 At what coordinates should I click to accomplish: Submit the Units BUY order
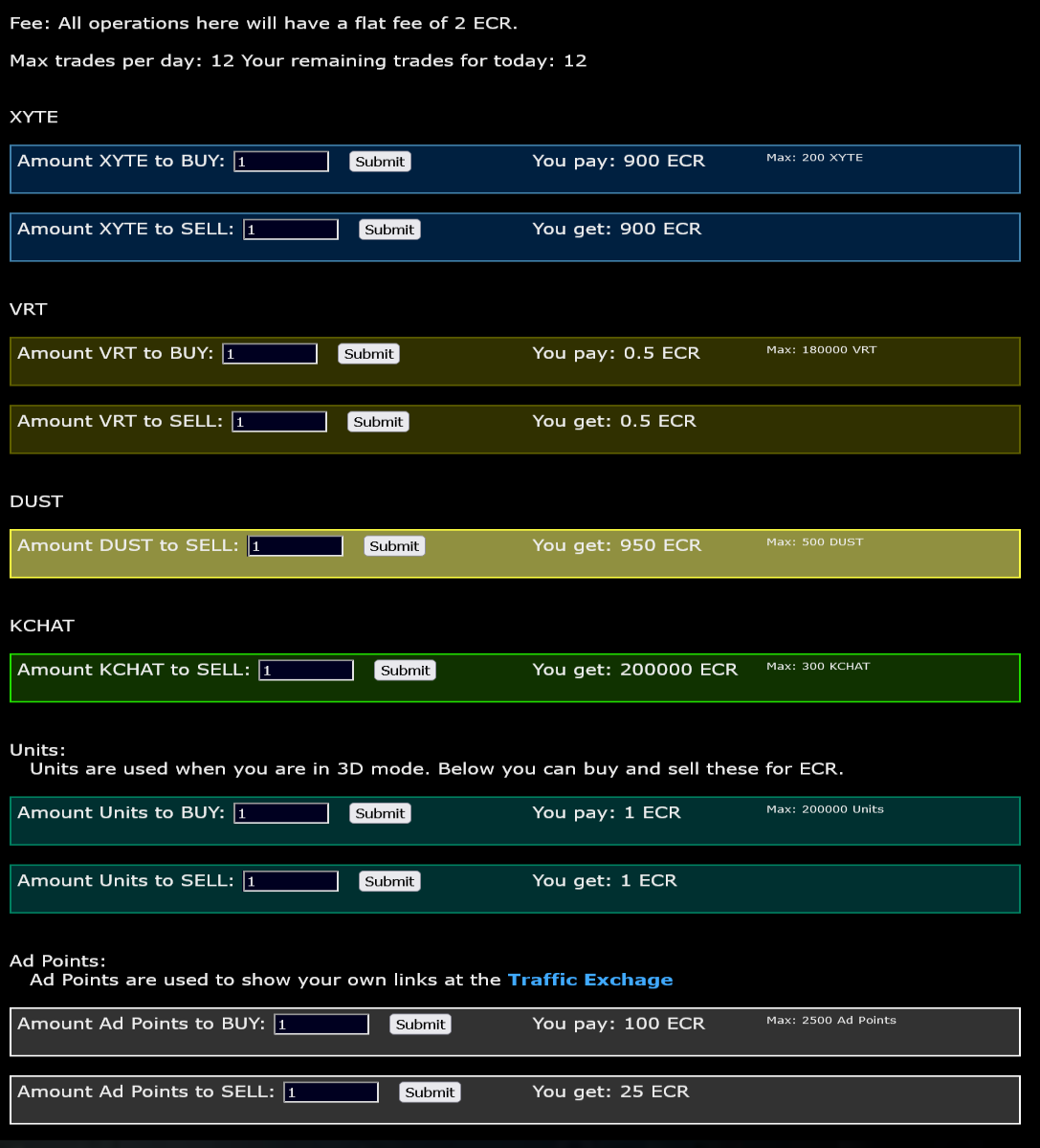coord(380,813)
